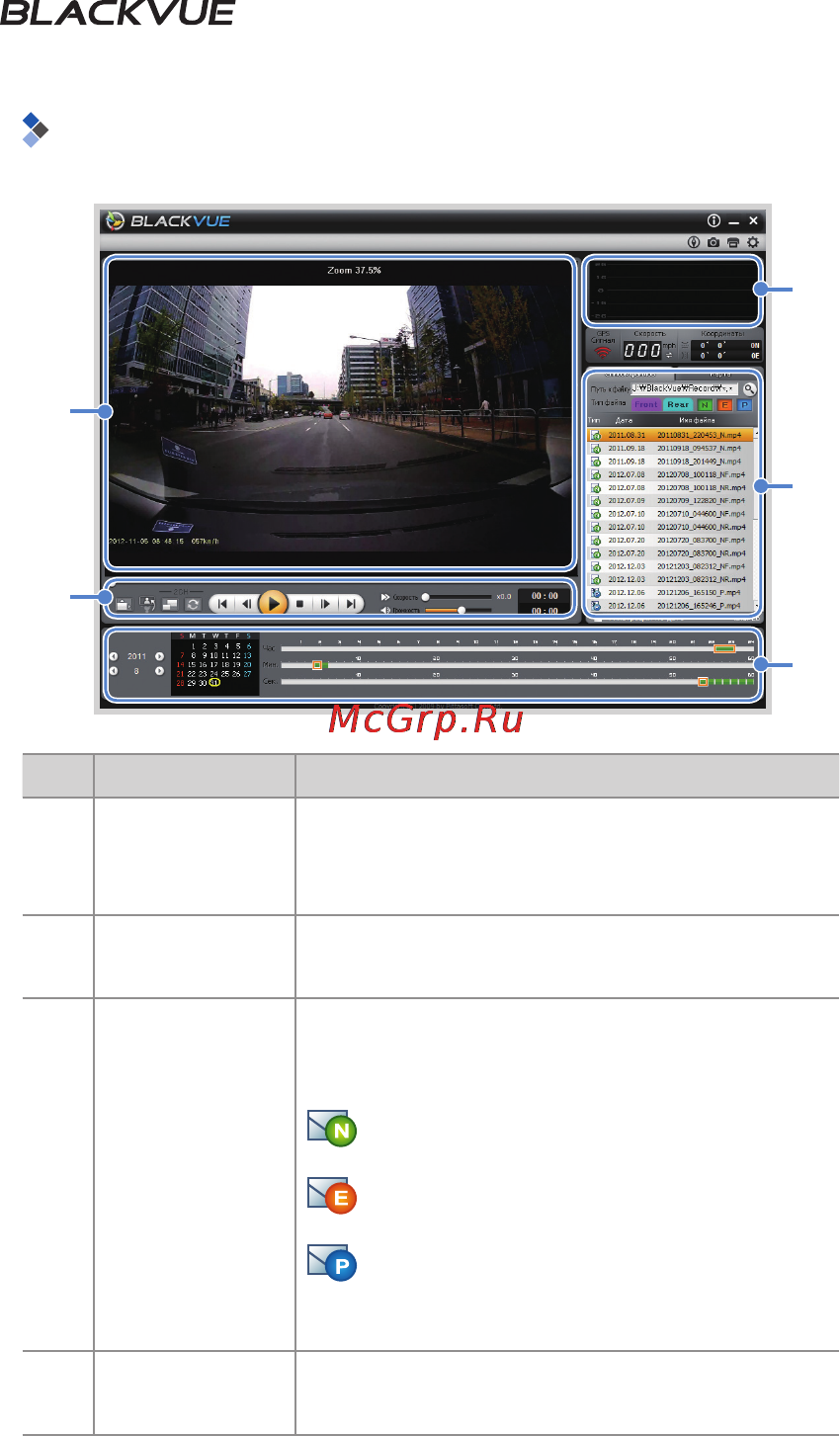
Task: Select file 20120708_100118_NF.mp4
Action: click(x=671, y=474)
